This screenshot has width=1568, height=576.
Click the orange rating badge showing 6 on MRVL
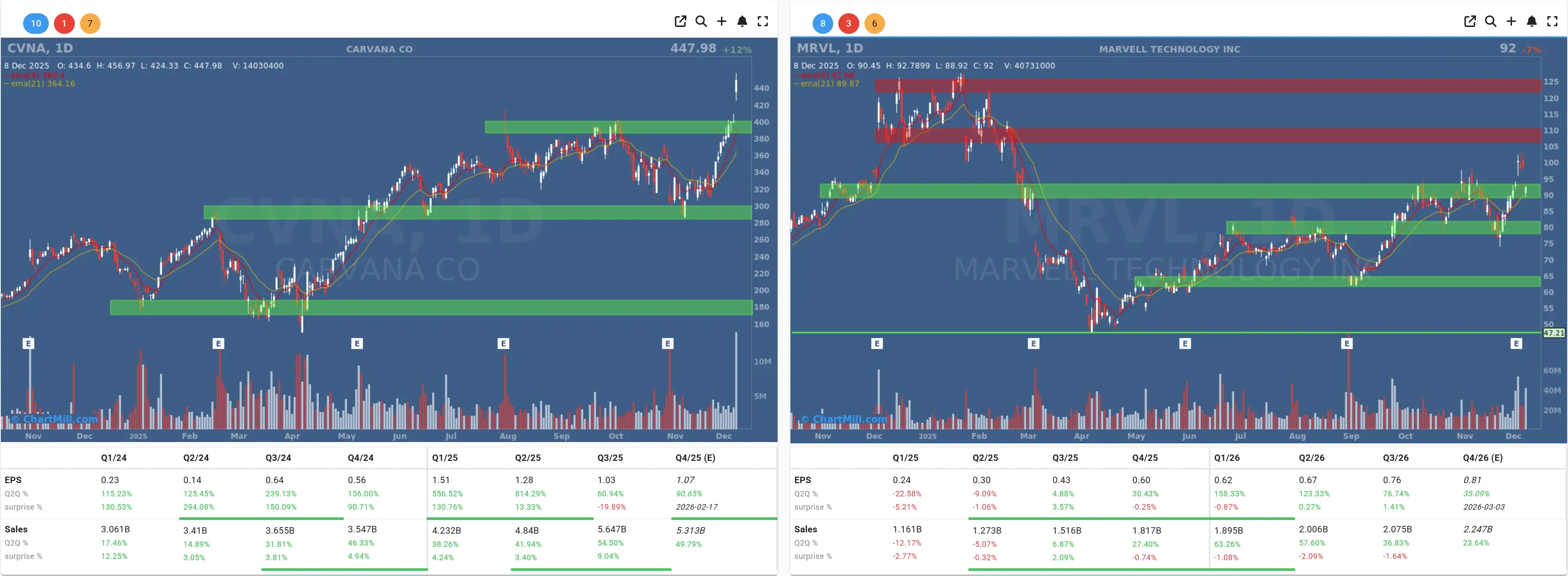pos(875,23)
